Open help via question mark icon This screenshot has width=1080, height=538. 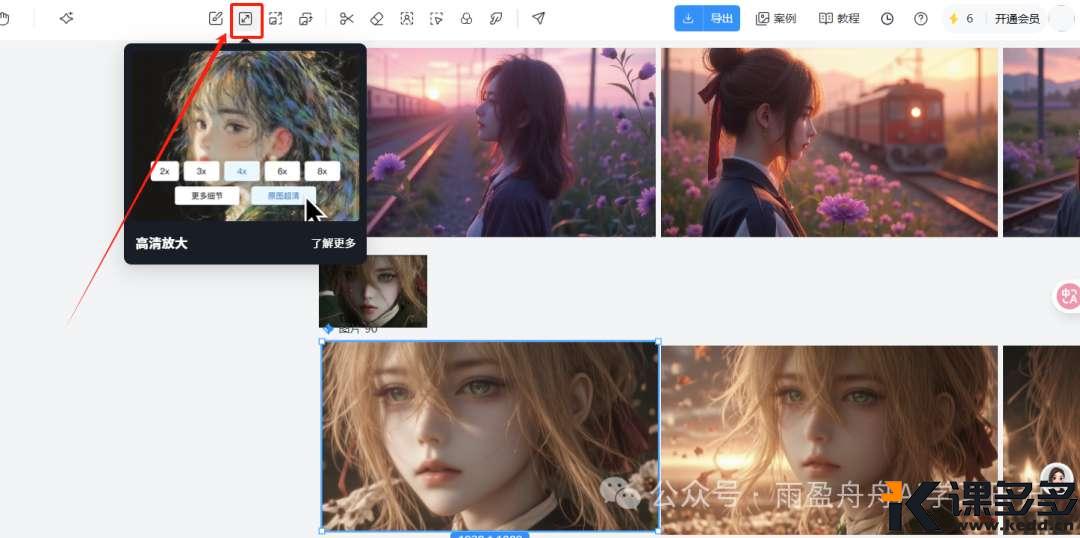(921, 18)
